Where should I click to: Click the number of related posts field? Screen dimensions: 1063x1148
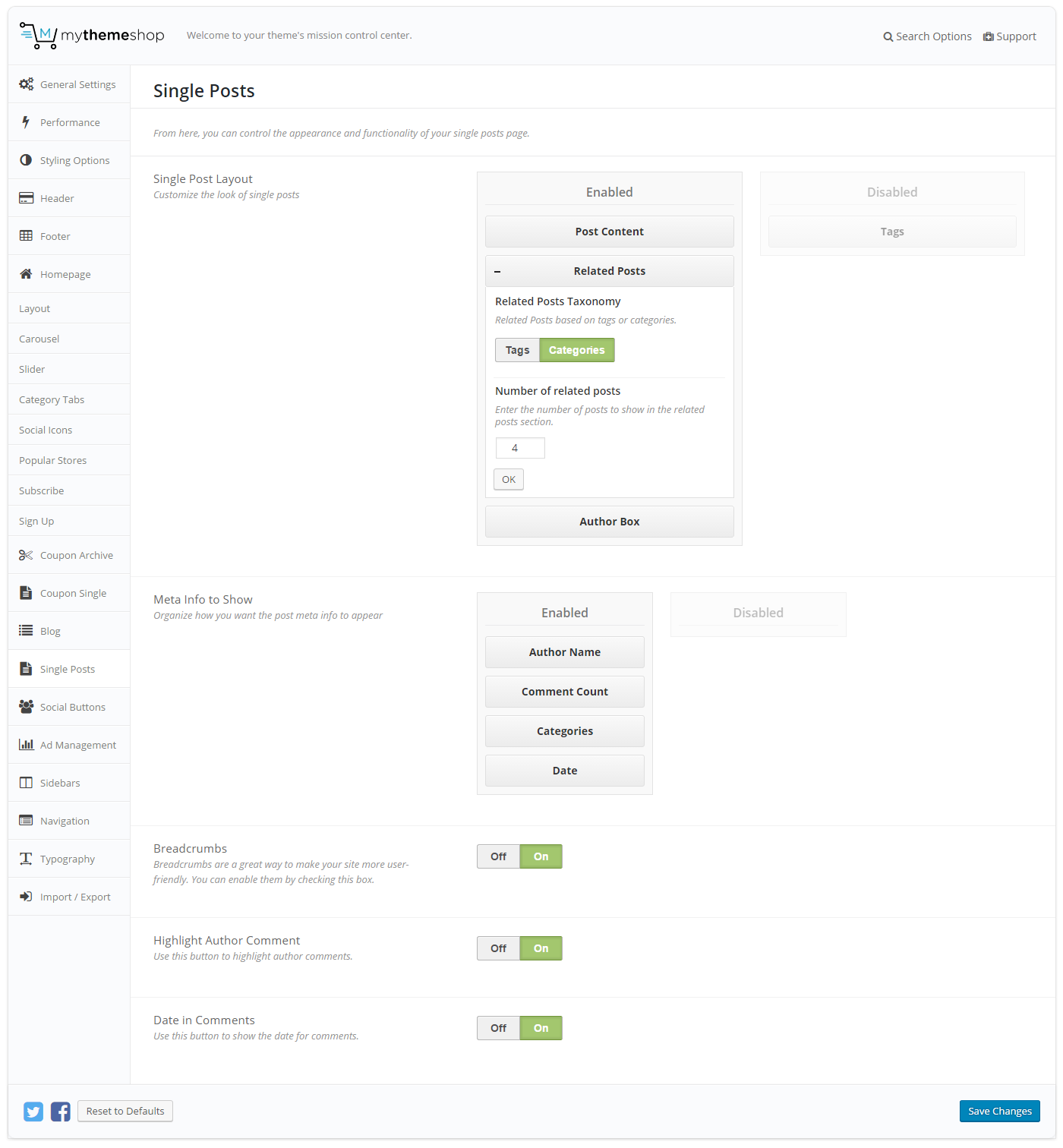click(520, 448)
